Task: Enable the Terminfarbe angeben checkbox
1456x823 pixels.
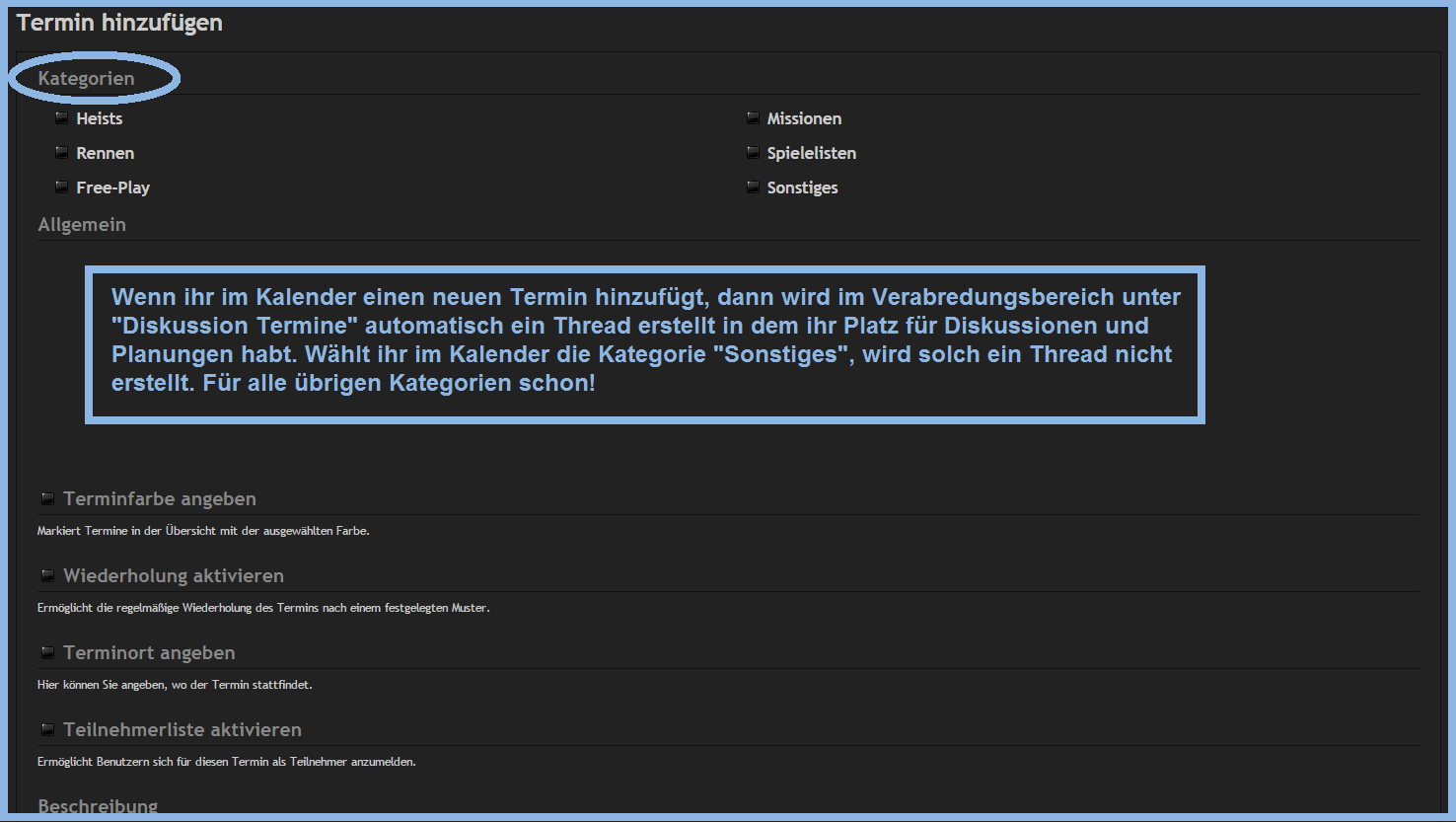Action: point(47,499)
